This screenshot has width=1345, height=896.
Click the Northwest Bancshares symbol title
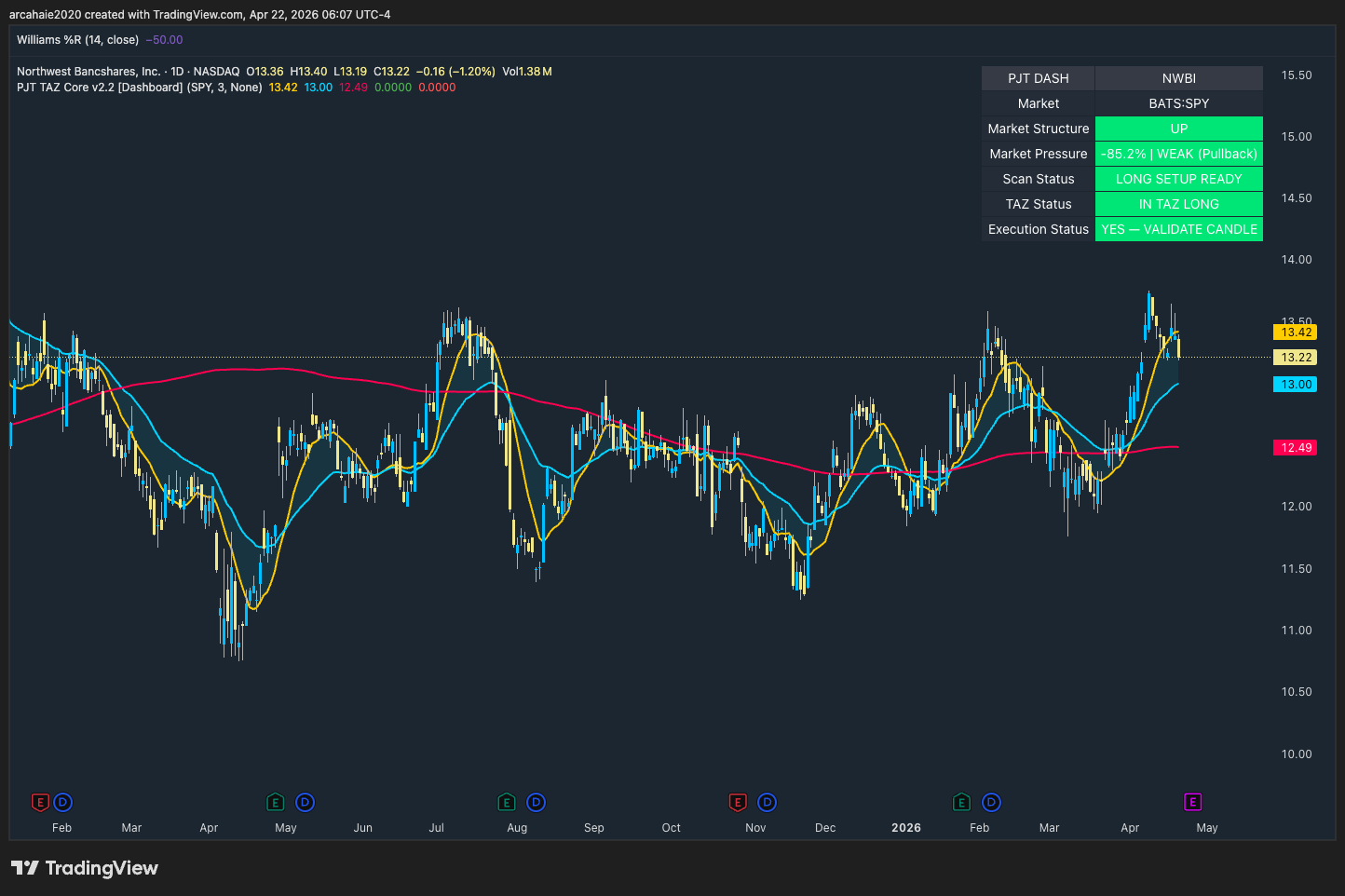click(x=88, y=72)
